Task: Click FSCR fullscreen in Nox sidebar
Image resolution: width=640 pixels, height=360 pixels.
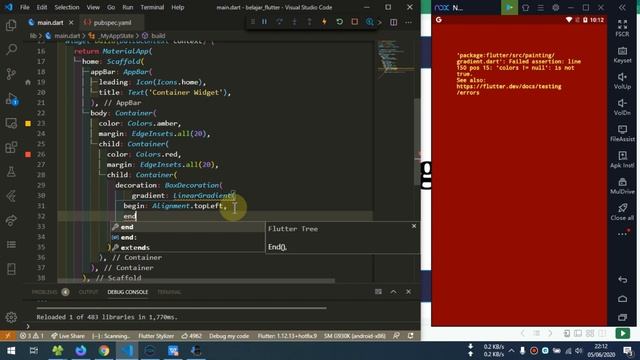Action: tap(622, 28)
